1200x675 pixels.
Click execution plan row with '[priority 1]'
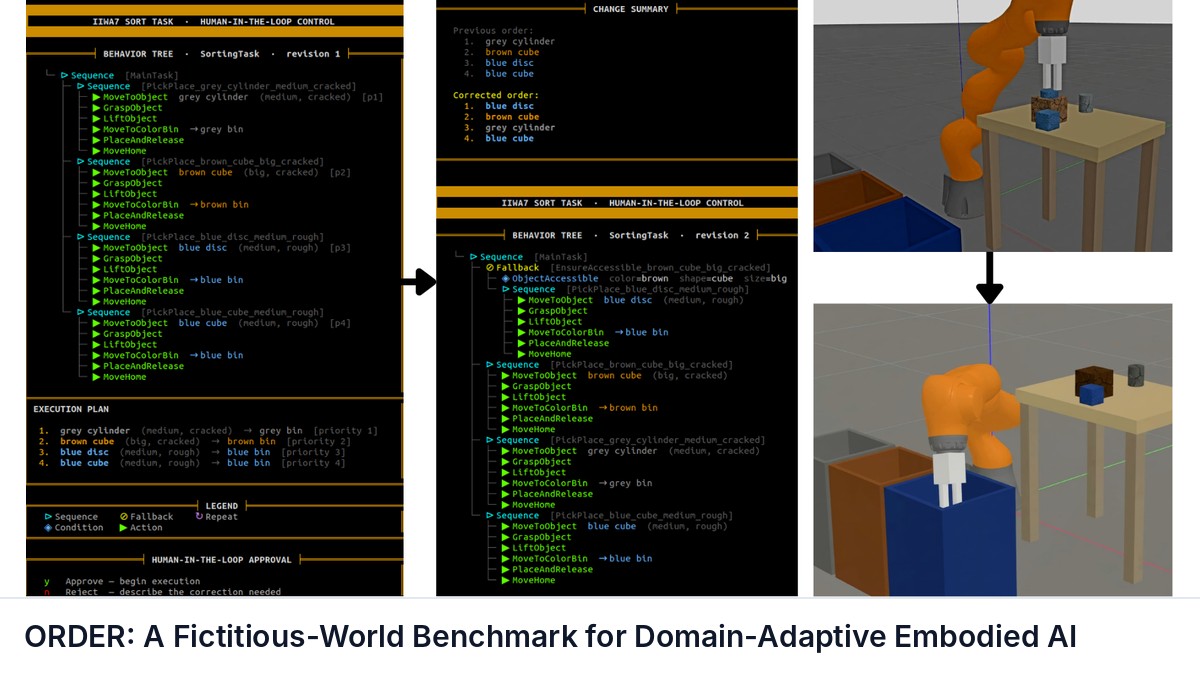click(x=208, y=431)
